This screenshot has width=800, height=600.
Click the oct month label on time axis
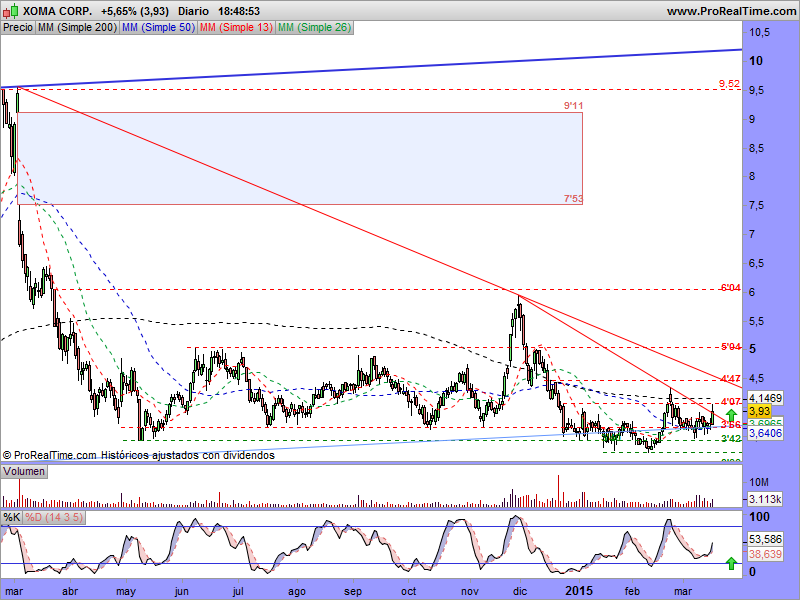pyautogui.click(x=408, y=592)
